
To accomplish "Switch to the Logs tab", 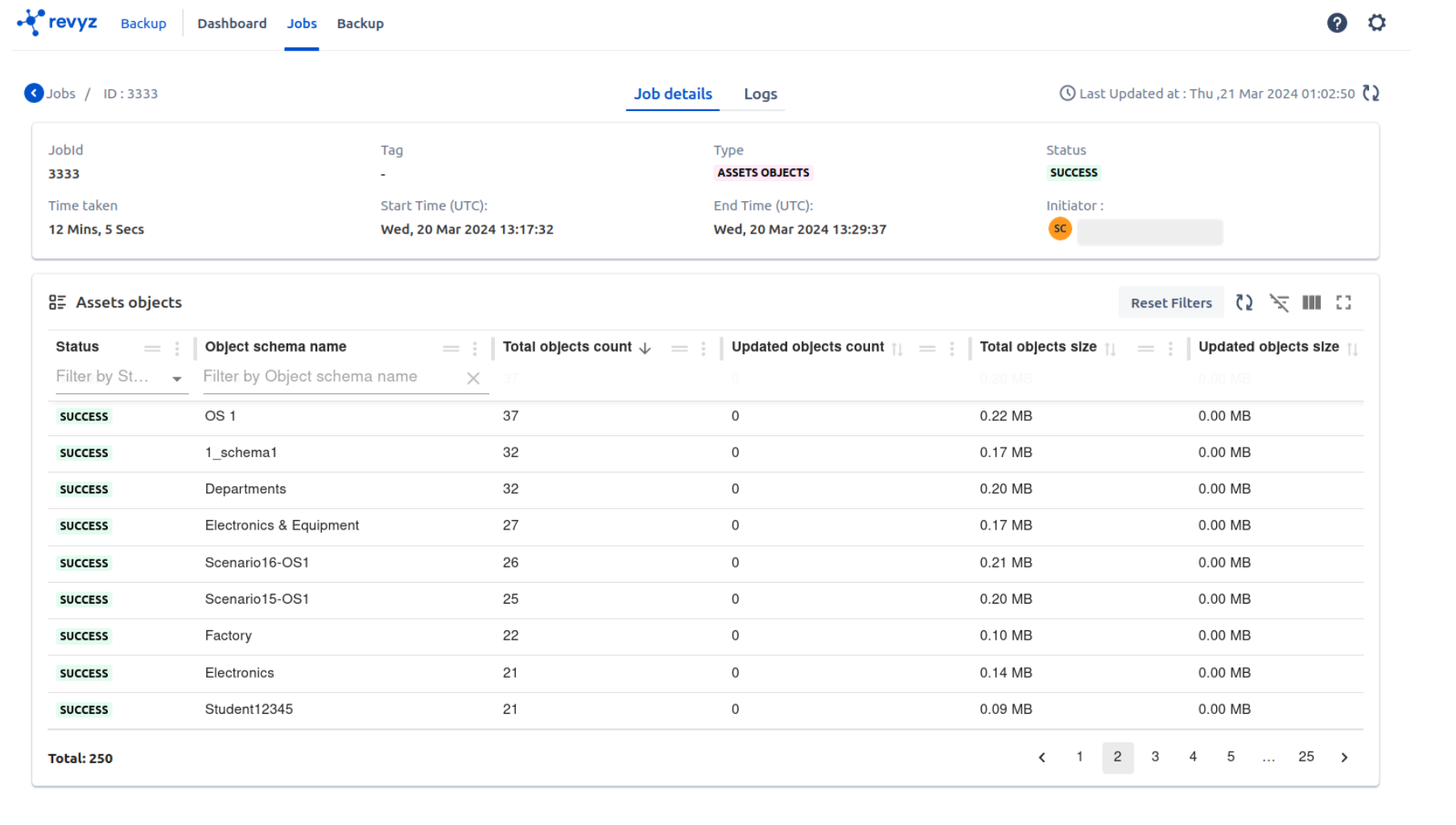I will (x=761, y=94).
